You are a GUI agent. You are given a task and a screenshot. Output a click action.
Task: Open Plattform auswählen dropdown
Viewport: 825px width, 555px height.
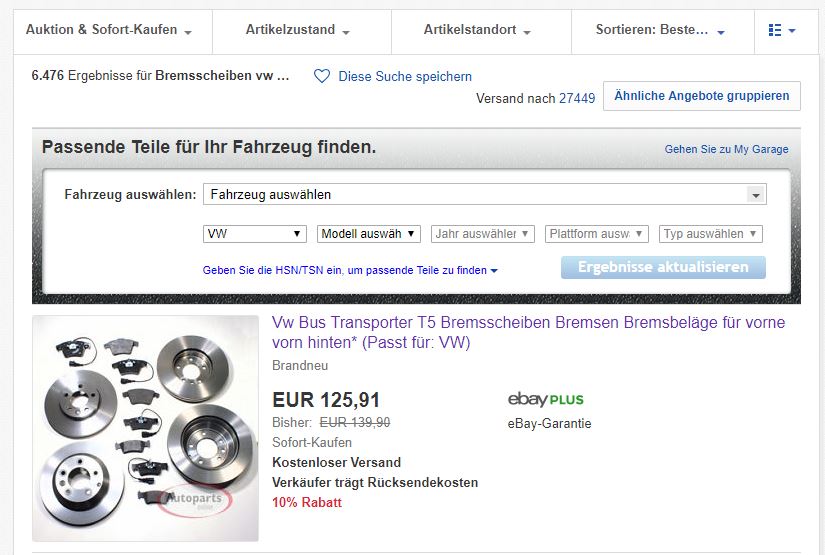pyautogui.click(x=597, y=234)
